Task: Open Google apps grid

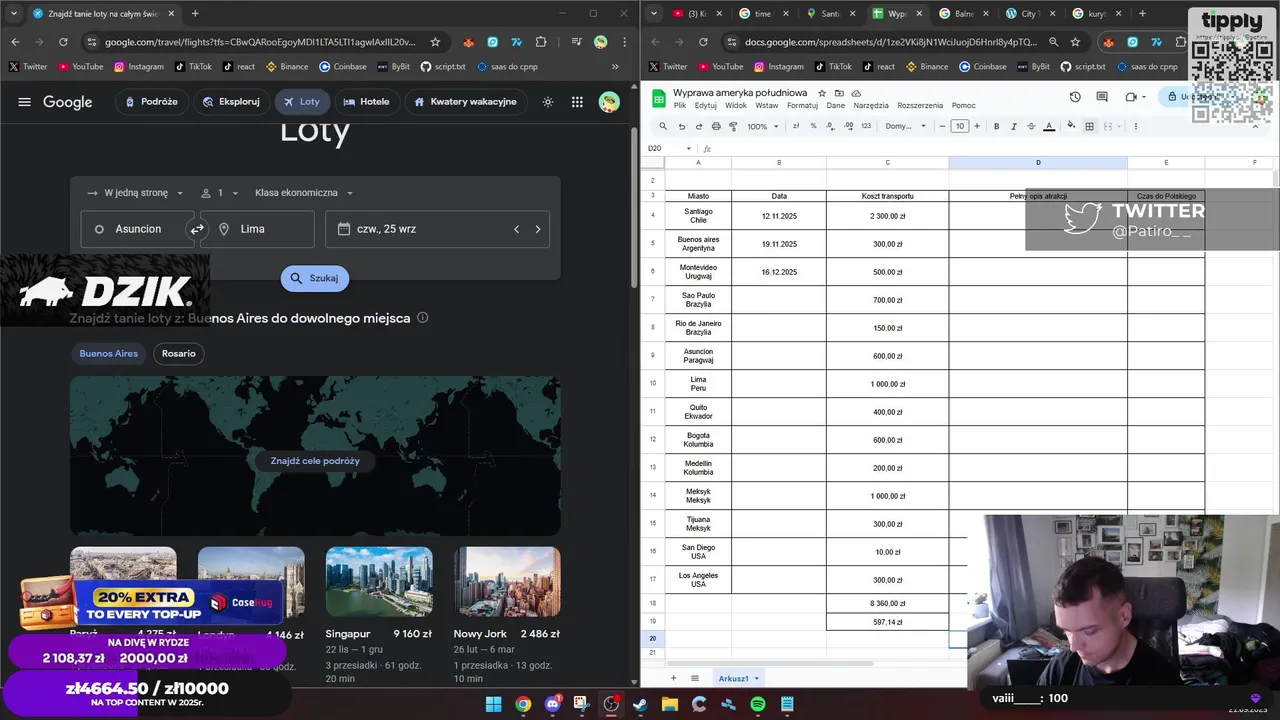Action: pyautogui.click(x=577, y=102)
